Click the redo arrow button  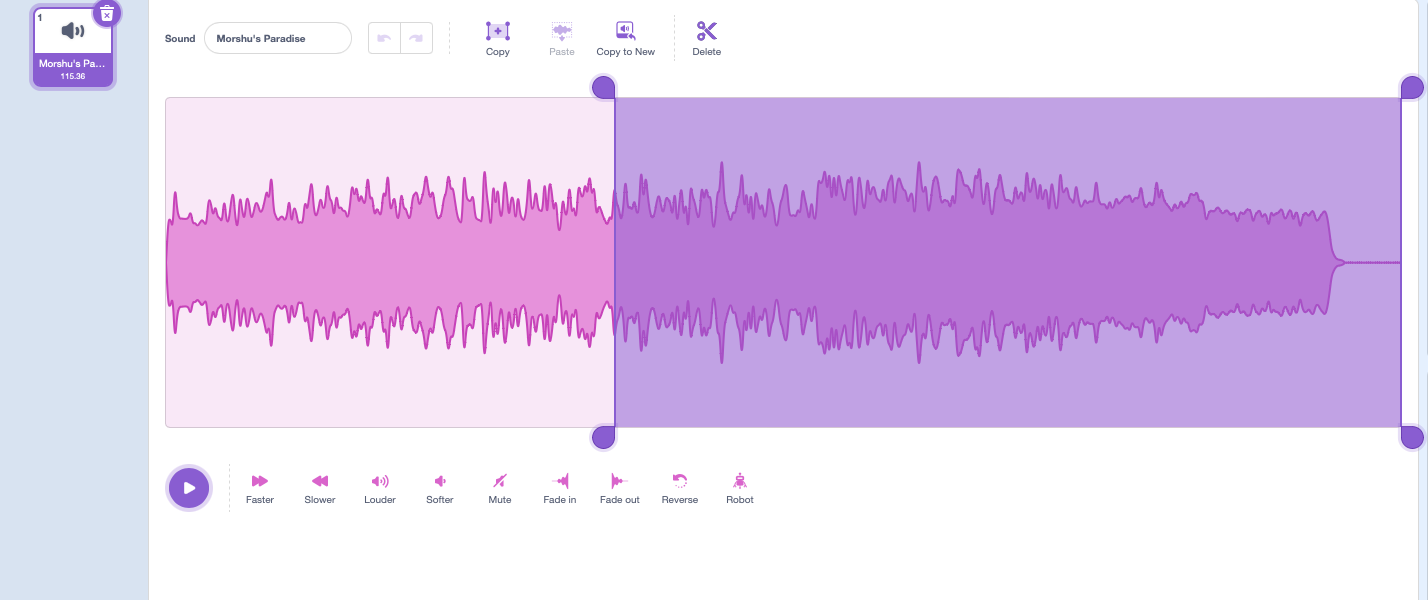tap(416, 38)
